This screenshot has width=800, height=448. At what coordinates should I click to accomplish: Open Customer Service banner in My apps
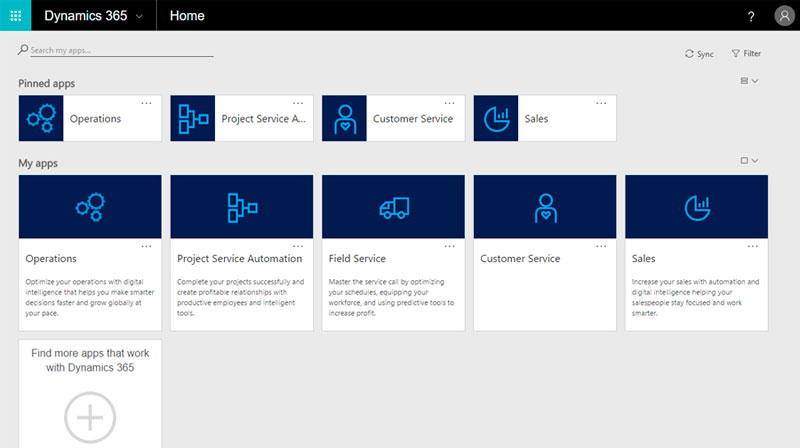(545, 207)
